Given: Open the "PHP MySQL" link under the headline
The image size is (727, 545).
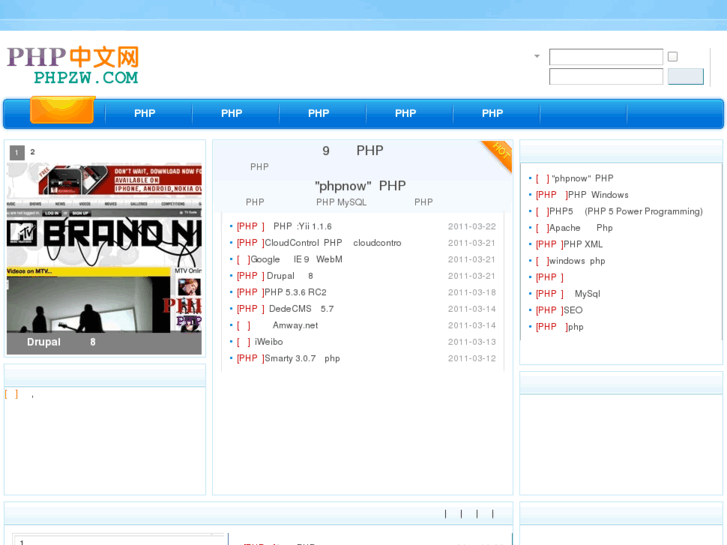Looking at the screenshot, I should (341, 202).
